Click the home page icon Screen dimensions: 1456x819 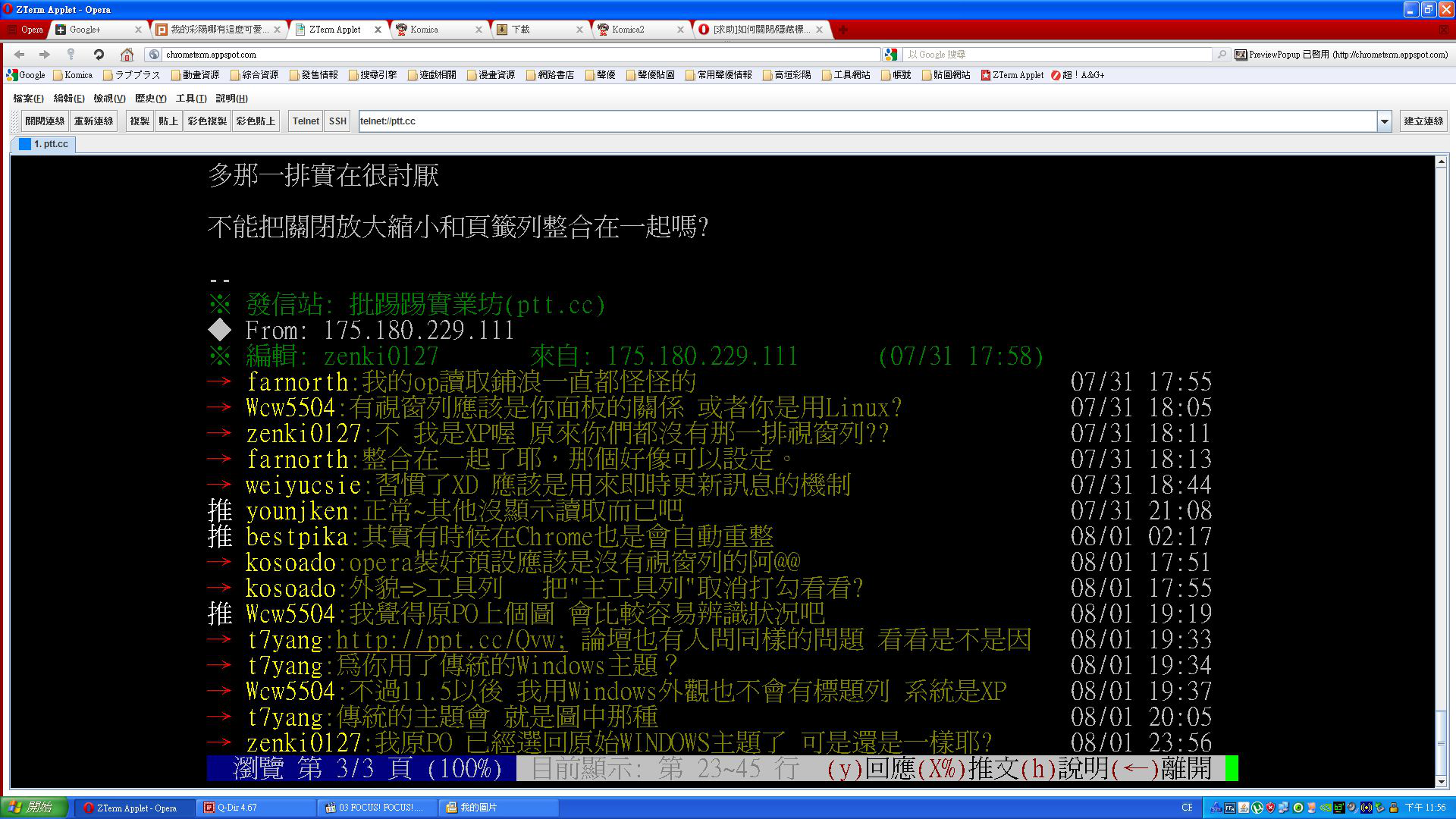(x=127, y=55)
